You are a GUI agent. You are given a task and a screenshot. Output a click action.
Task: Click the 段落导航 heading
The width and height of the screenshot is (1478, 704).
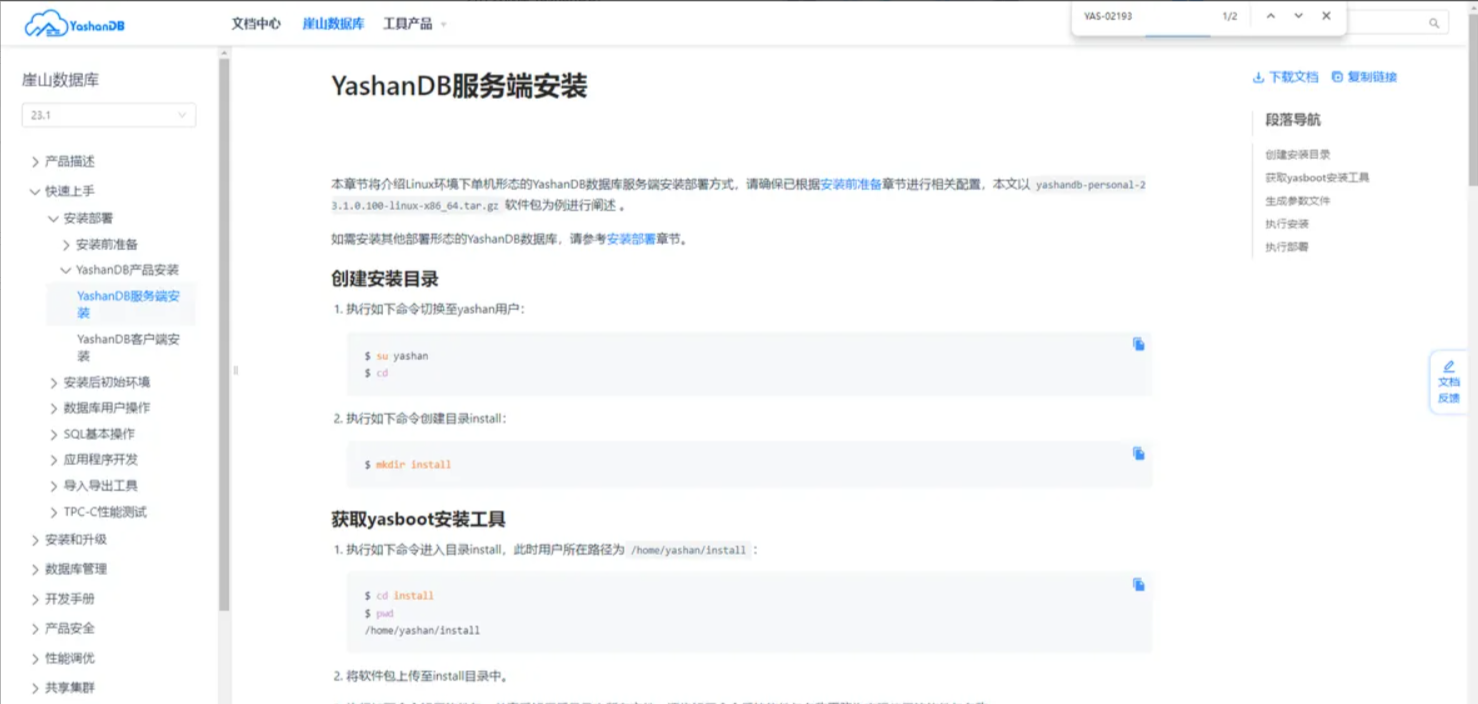[x=1293, y=120]
